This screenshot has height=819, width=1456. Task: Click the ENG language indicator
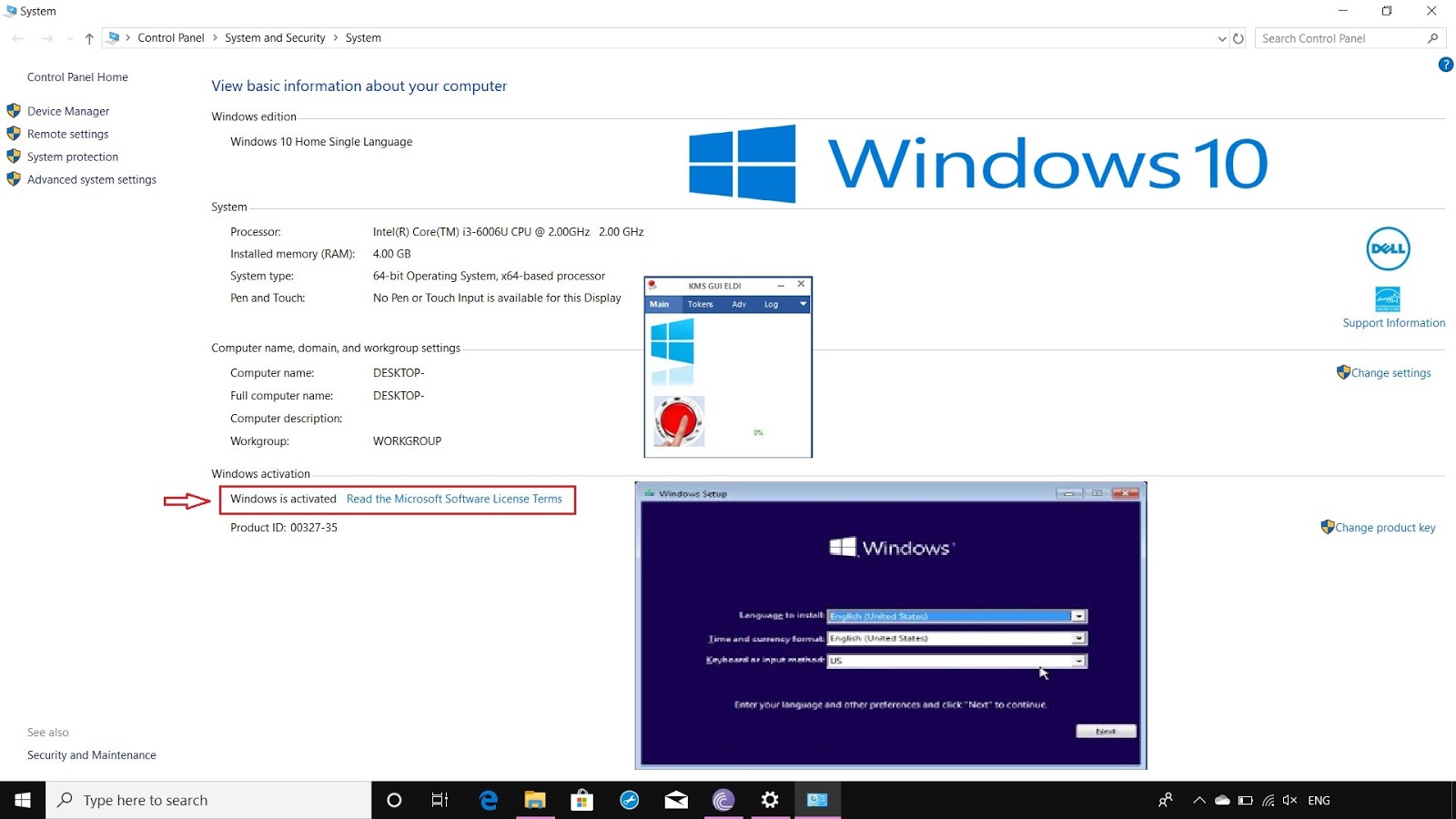pyautogui.click(x=1319, y=800)
